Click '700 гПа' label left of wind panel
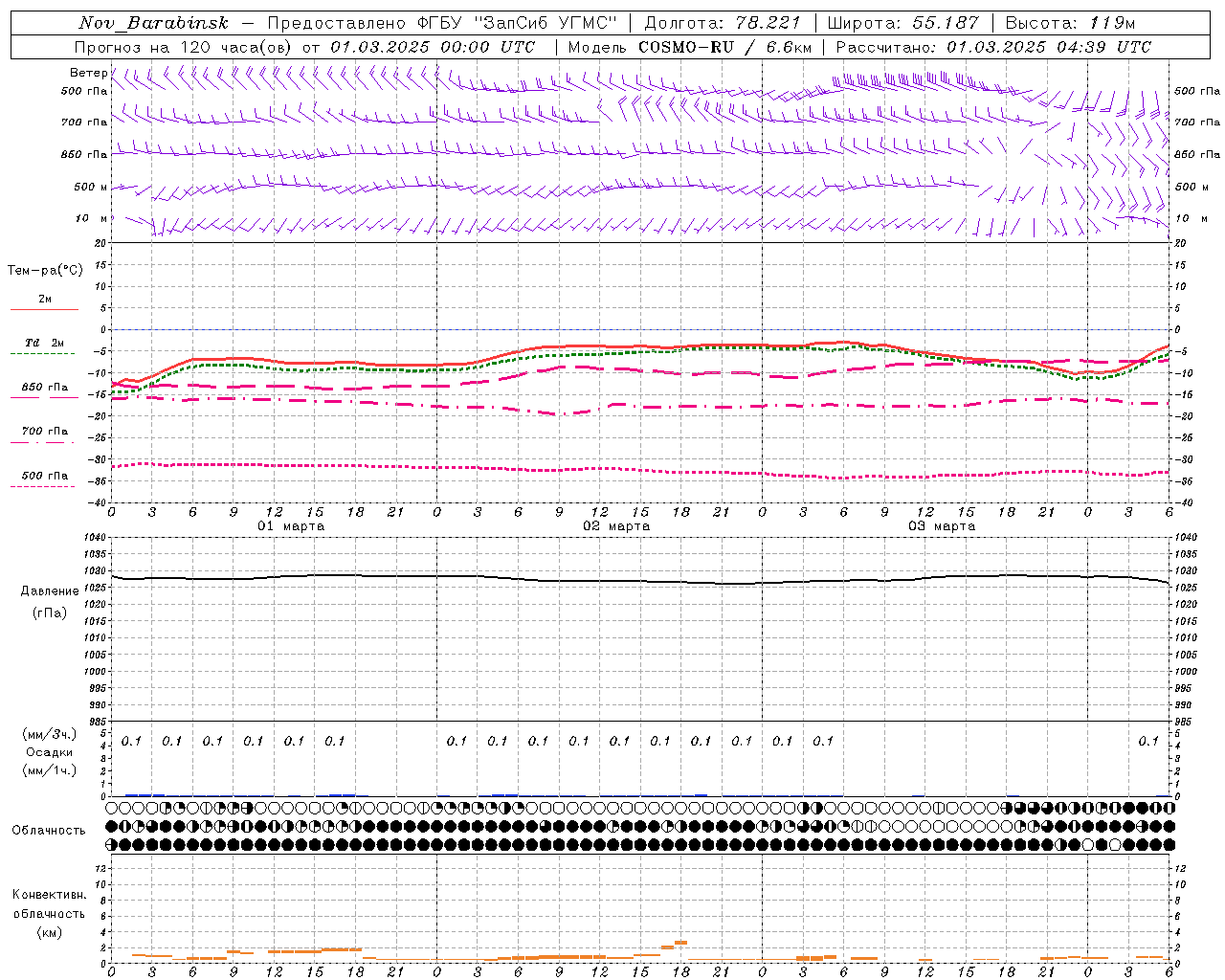 click(84, 122)
